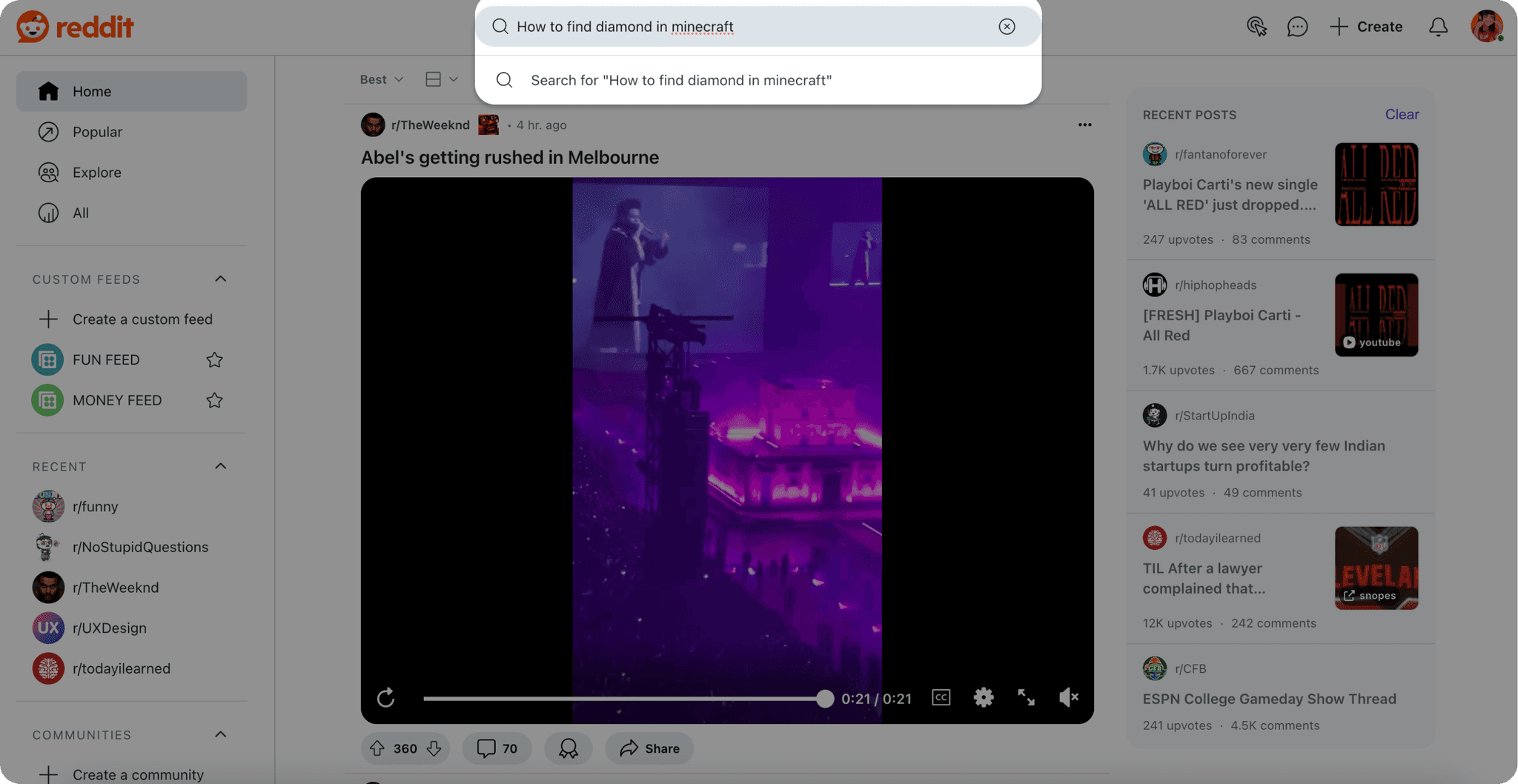The height and width of the screenshot is (784, 1518).
Task: Open r/hiphopheads in recent posts
Action: point(1216,285)
